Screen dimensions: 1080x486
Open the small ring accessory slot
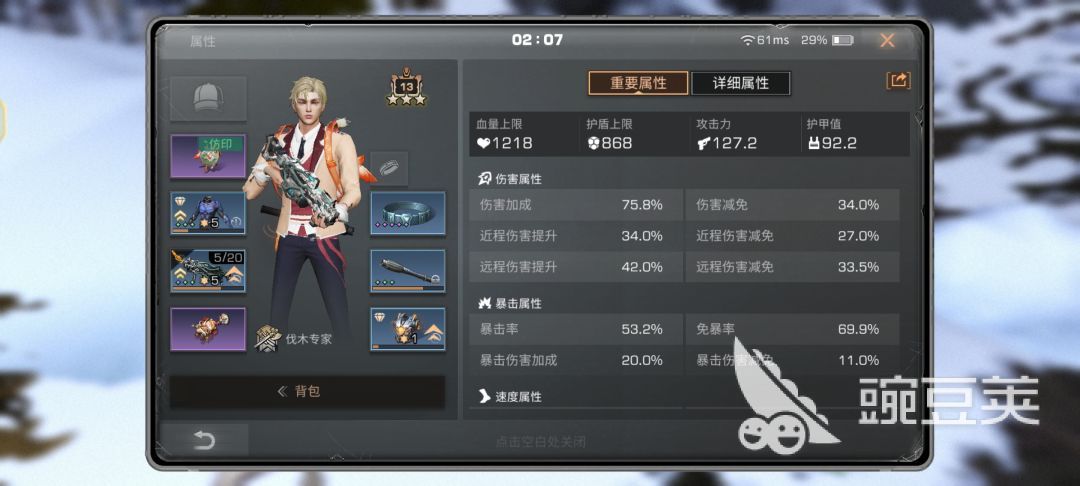point(389,168)
